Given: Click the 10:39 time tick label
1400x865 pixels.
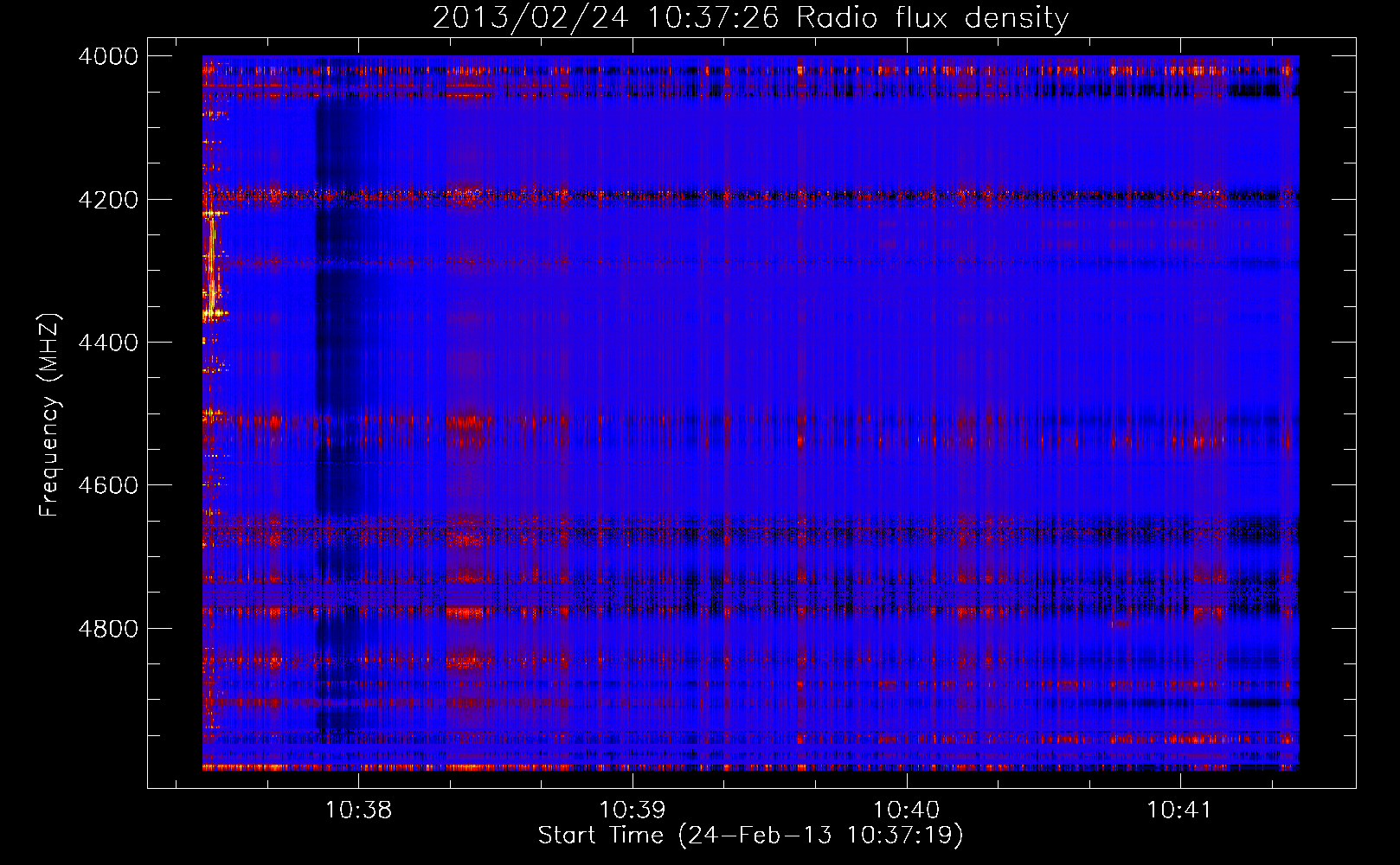Looking at the screenshot, I should [633, 811].
